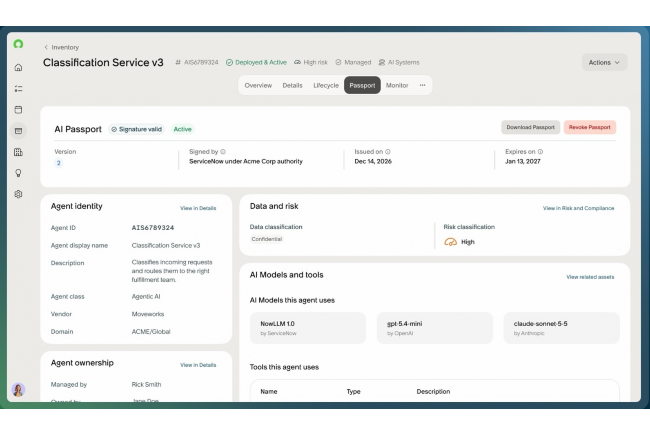Select the Passport tab
This screenshot has width=650, height=433.
pos(362,85)
